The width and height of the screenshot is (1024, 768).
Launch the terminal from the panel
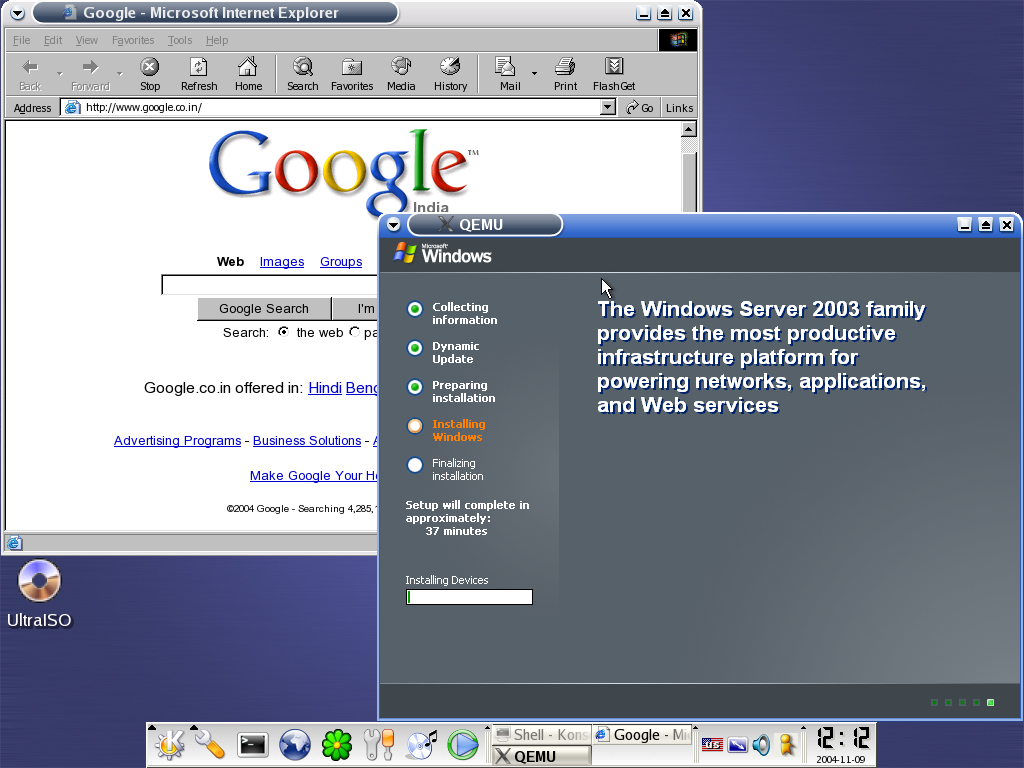pos(252,744)
